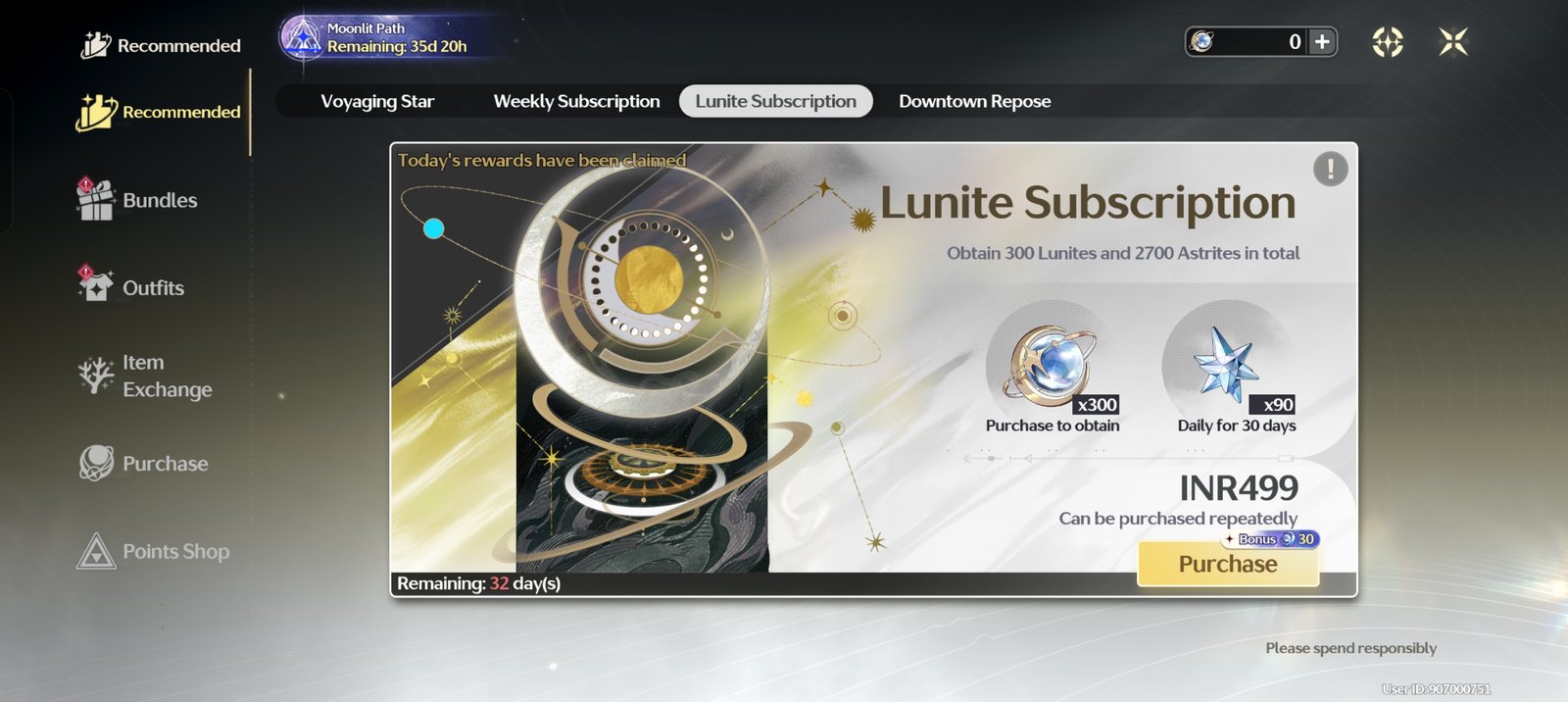Click the 'Purchase to obtain' label

click(1053, 426)
